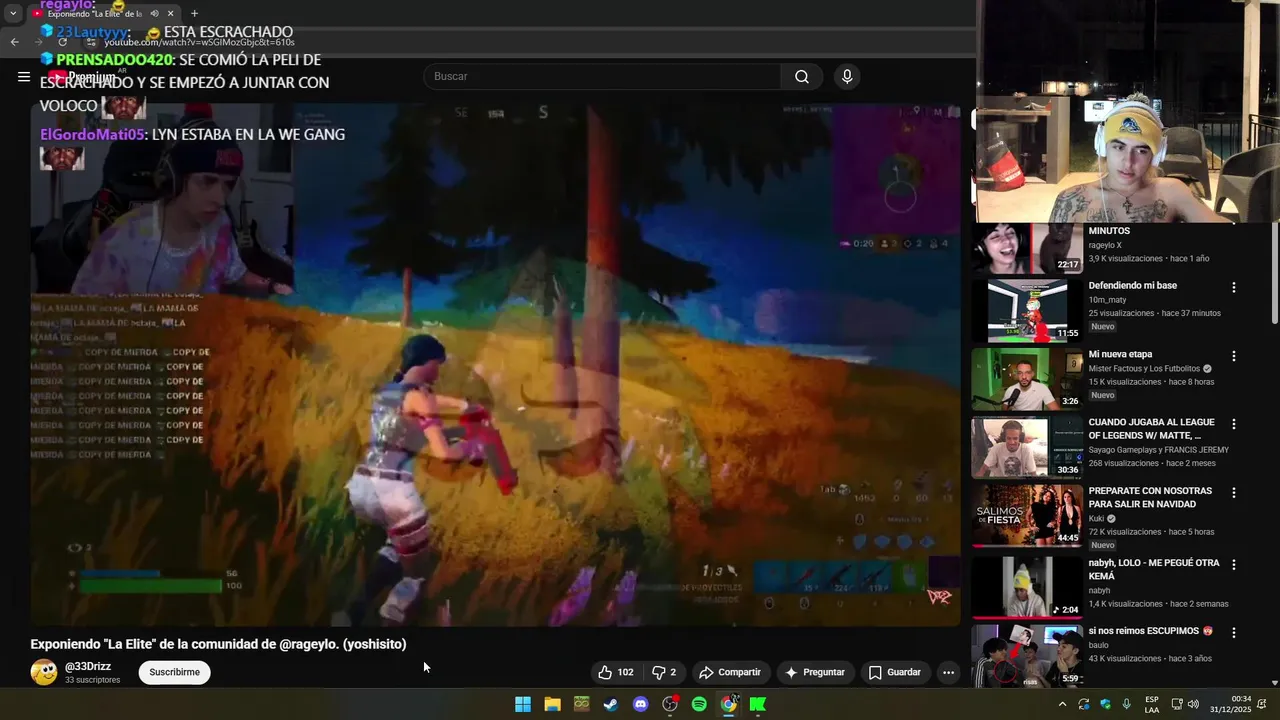1280x720 pixels.
Task: Open Defendiendo mi base video title
Action: [x=1133, y=285]
